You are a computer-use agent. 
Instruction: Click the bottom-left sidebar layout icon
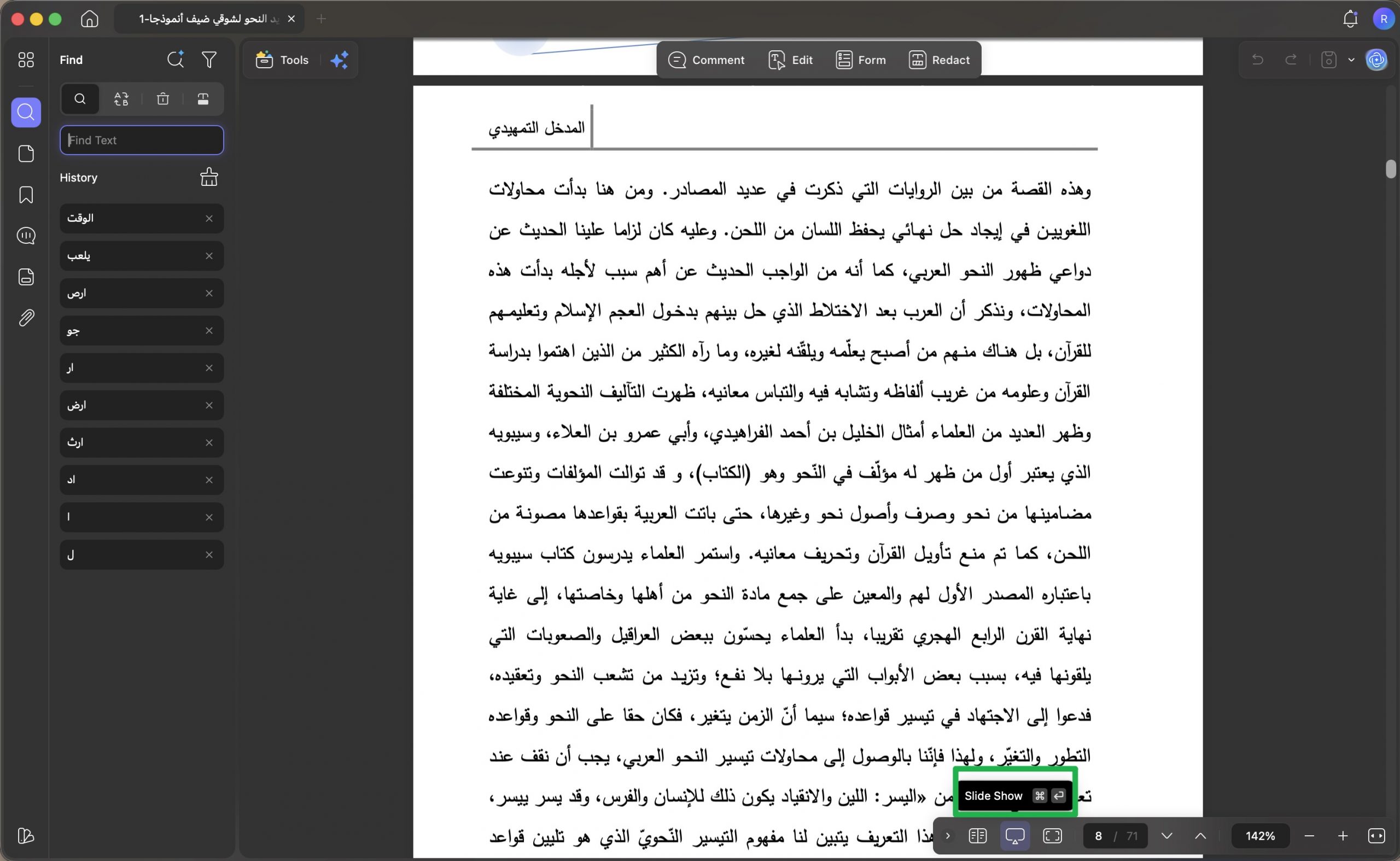pyautogui.click(x=26, y=835)
